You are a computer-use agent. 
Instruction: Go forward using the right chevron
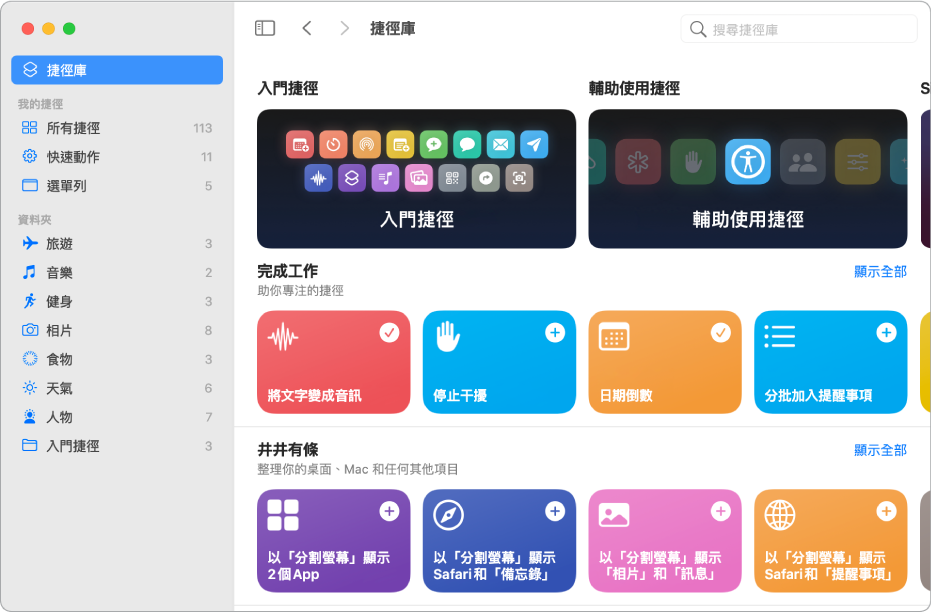[x=344, y=28]
